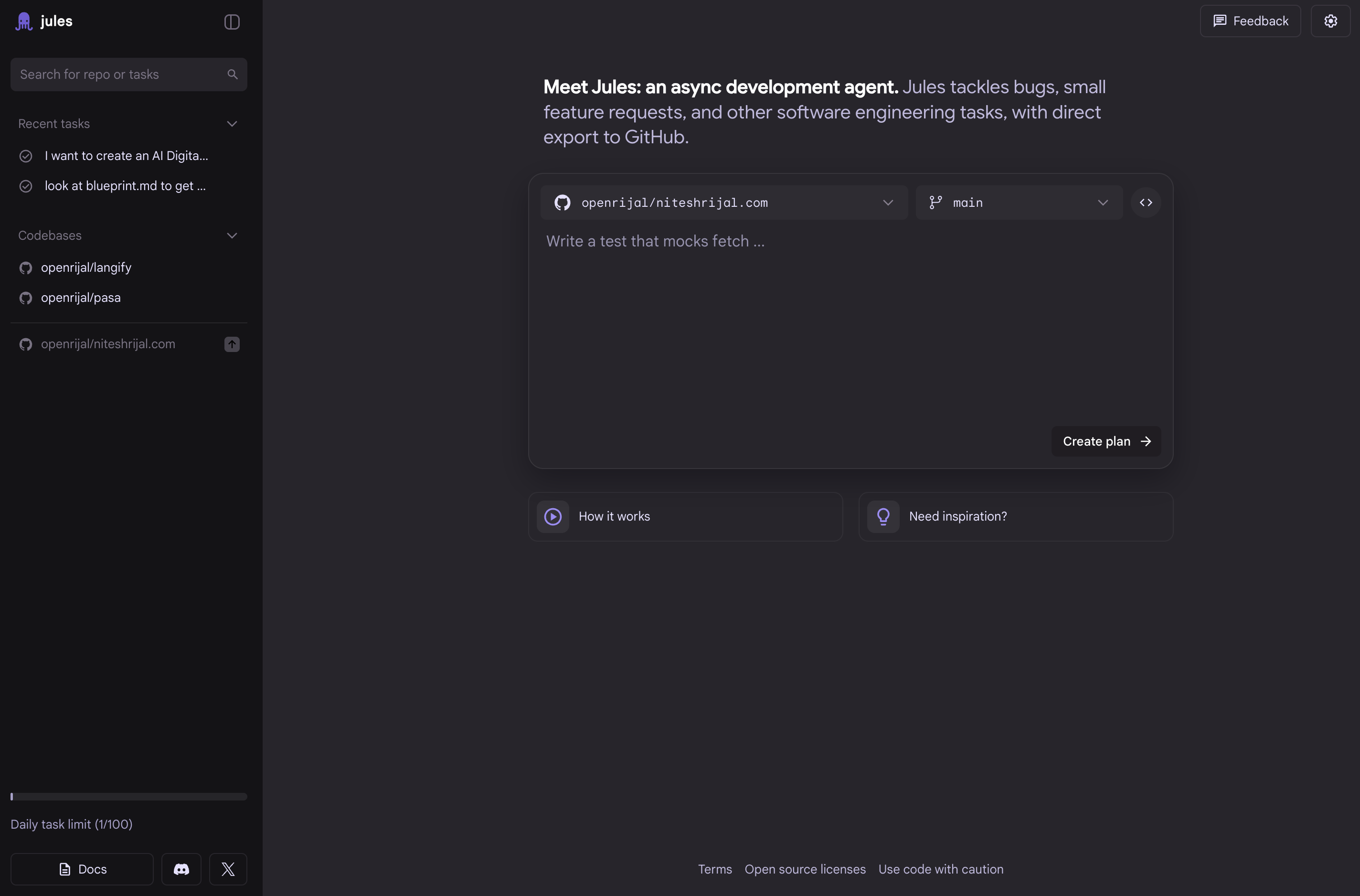The width and height of the screenshot is (1360, 896).
Task: Open the settings gear
Action: click(1330, 21)
